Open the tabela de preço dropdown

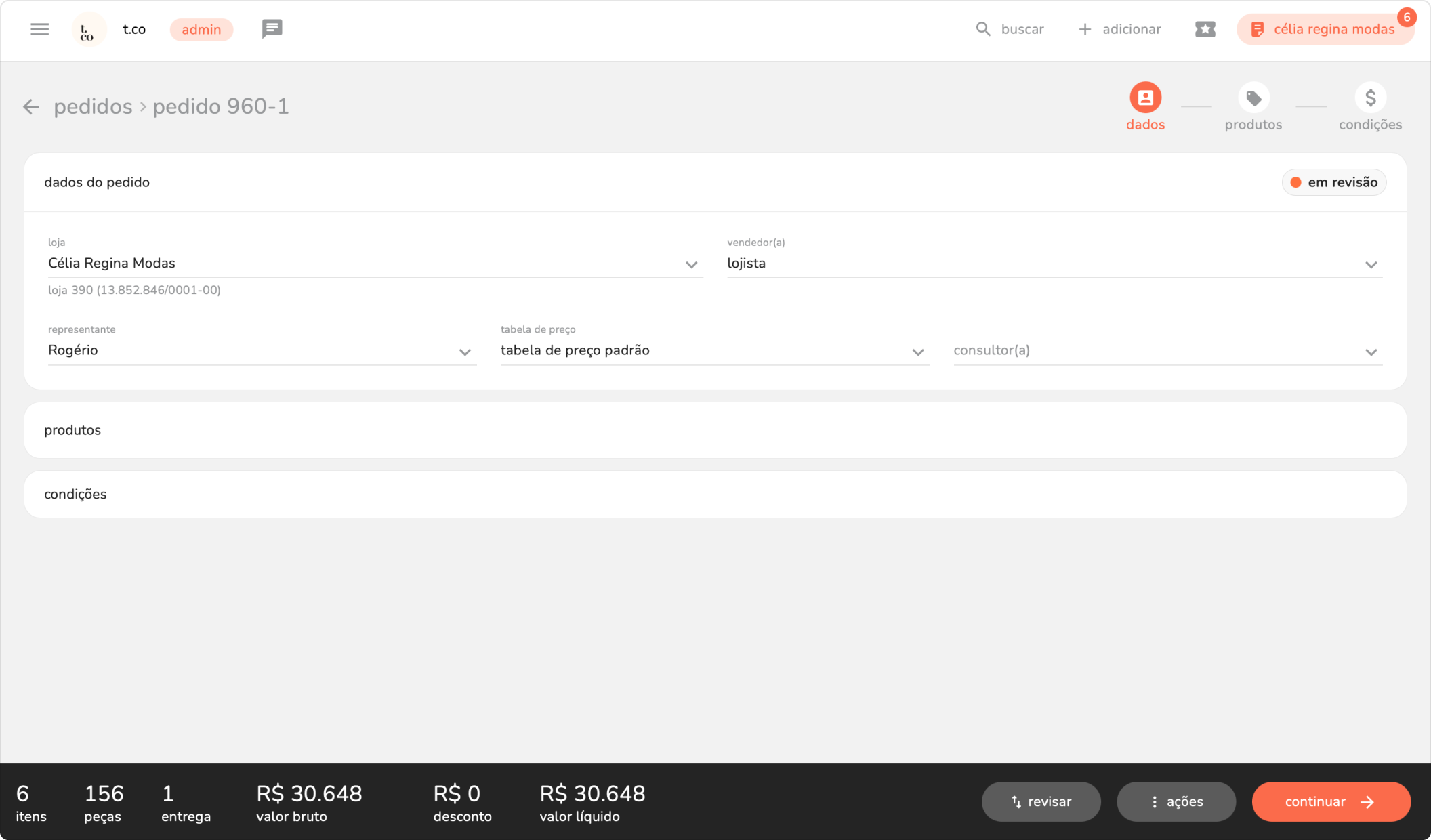[x=917, y=352]
